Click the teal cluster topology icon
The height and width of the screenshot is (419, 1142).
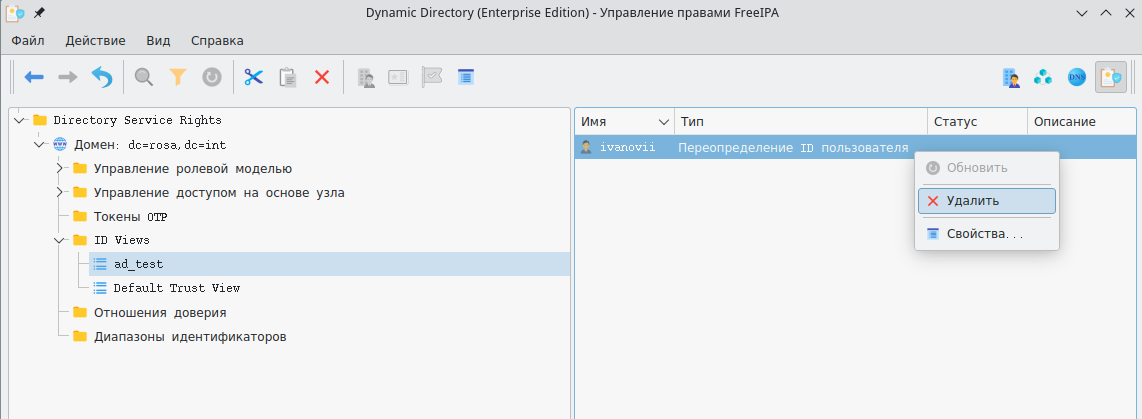pos(1044,77)
